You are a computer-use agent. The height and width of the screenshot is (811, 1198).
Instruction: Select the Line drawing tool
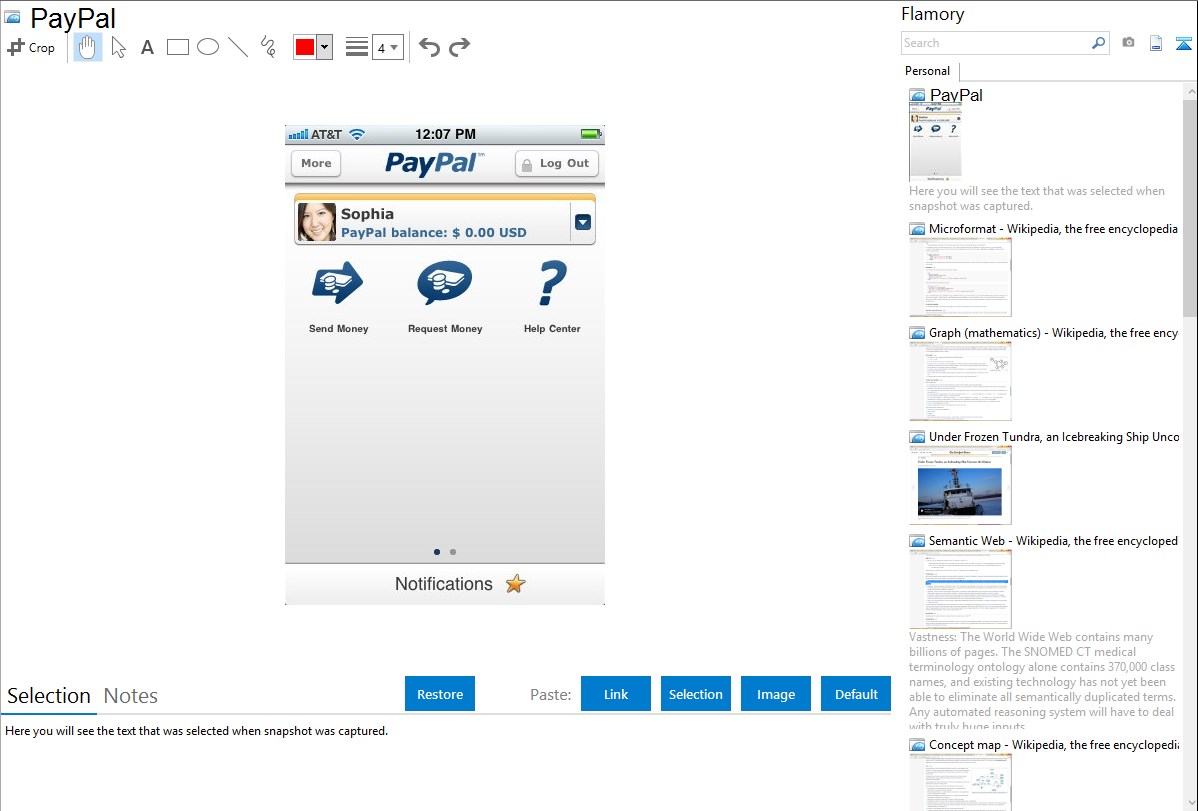coord(238,47)
